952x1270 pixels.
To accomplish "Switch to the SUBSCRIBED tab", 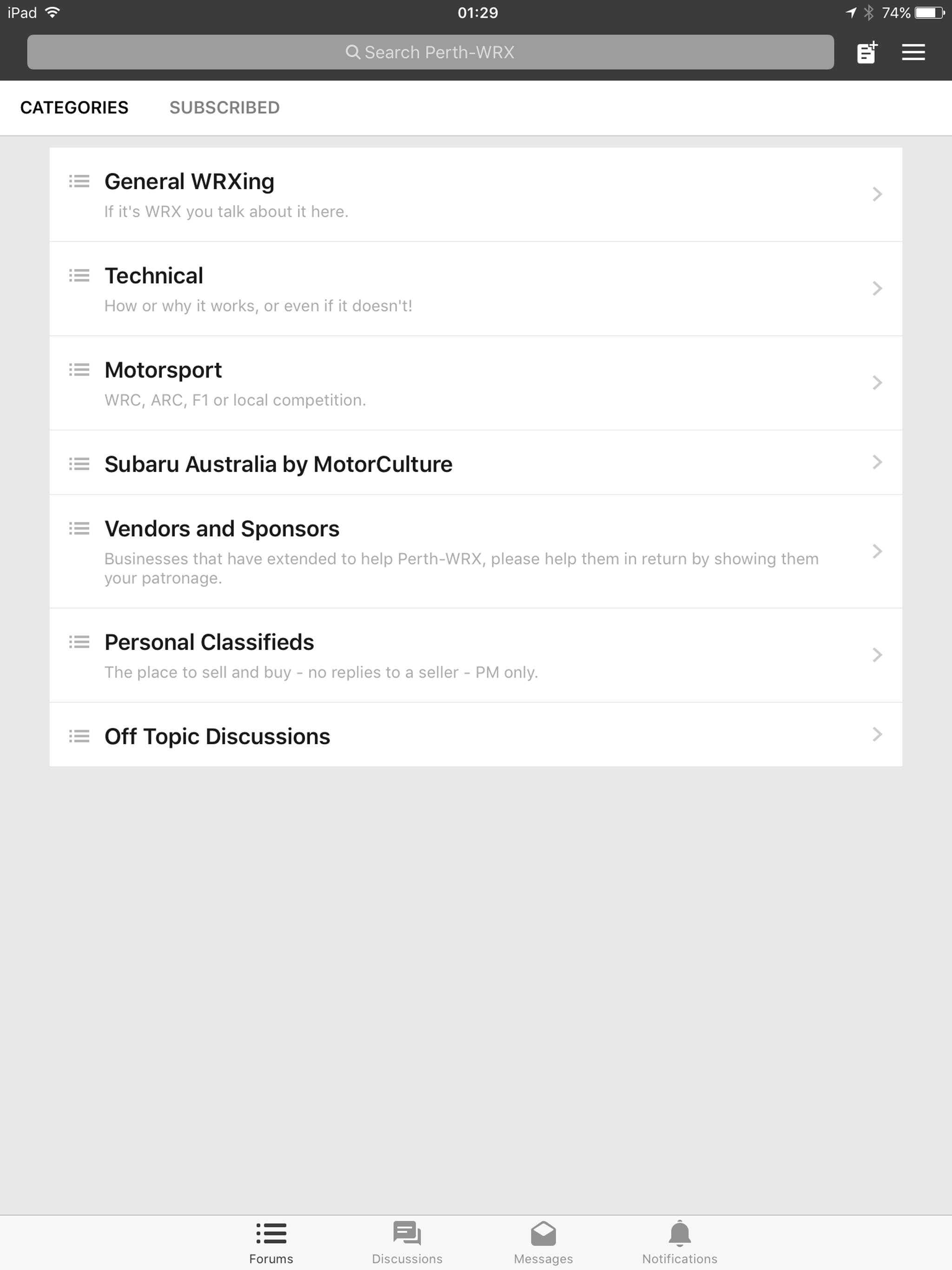I will coord(225,107).
